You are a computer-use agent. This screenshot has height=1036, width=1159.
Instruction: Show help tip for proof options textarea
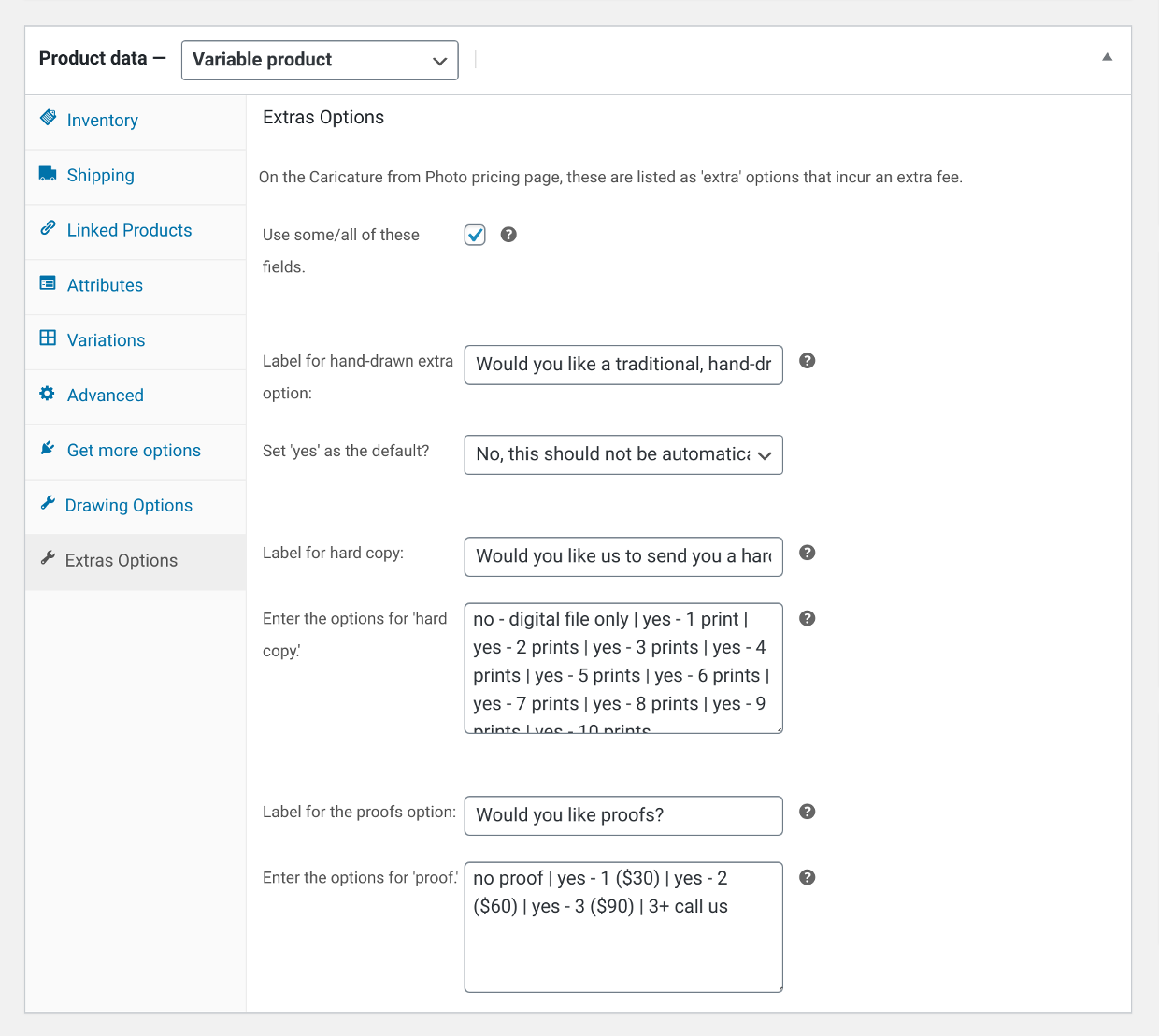tap(808, 877)
